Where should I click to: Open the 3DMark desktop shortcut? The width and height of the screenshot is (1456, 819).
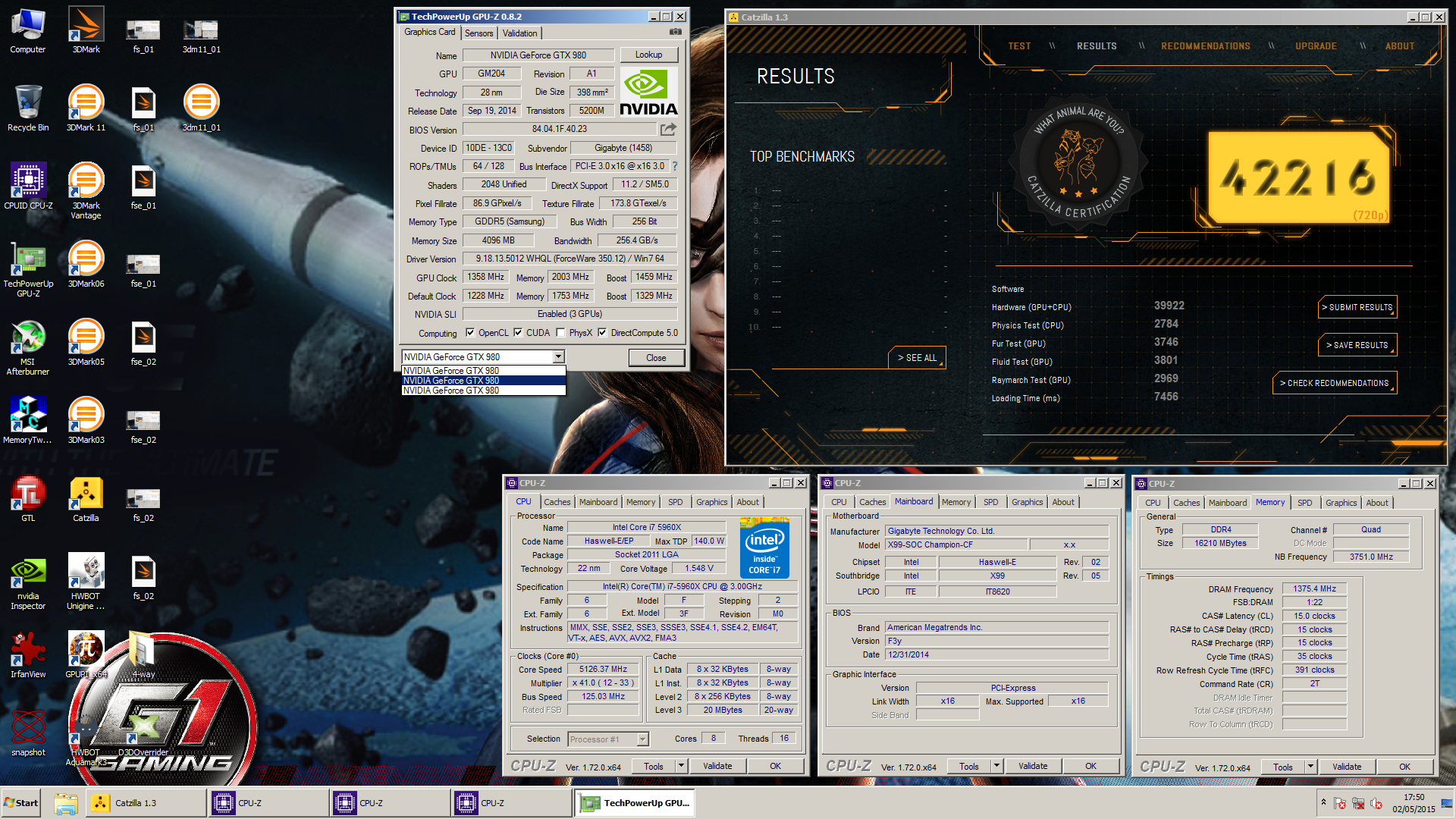tap(86, 30)
